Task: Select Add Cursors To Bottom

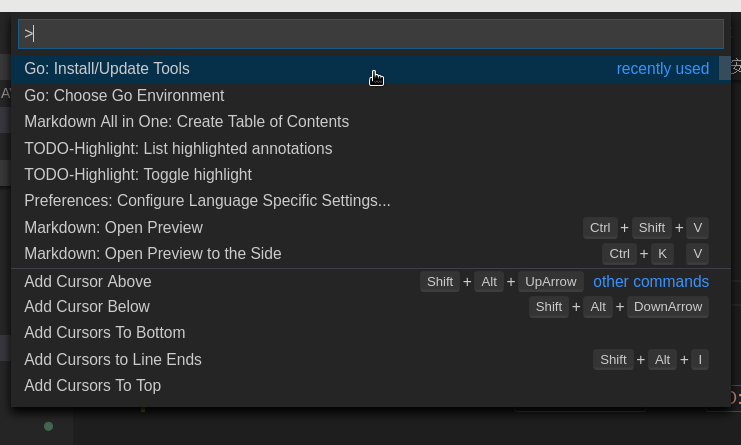Action: pyautogui.click(x=365, y=333)
